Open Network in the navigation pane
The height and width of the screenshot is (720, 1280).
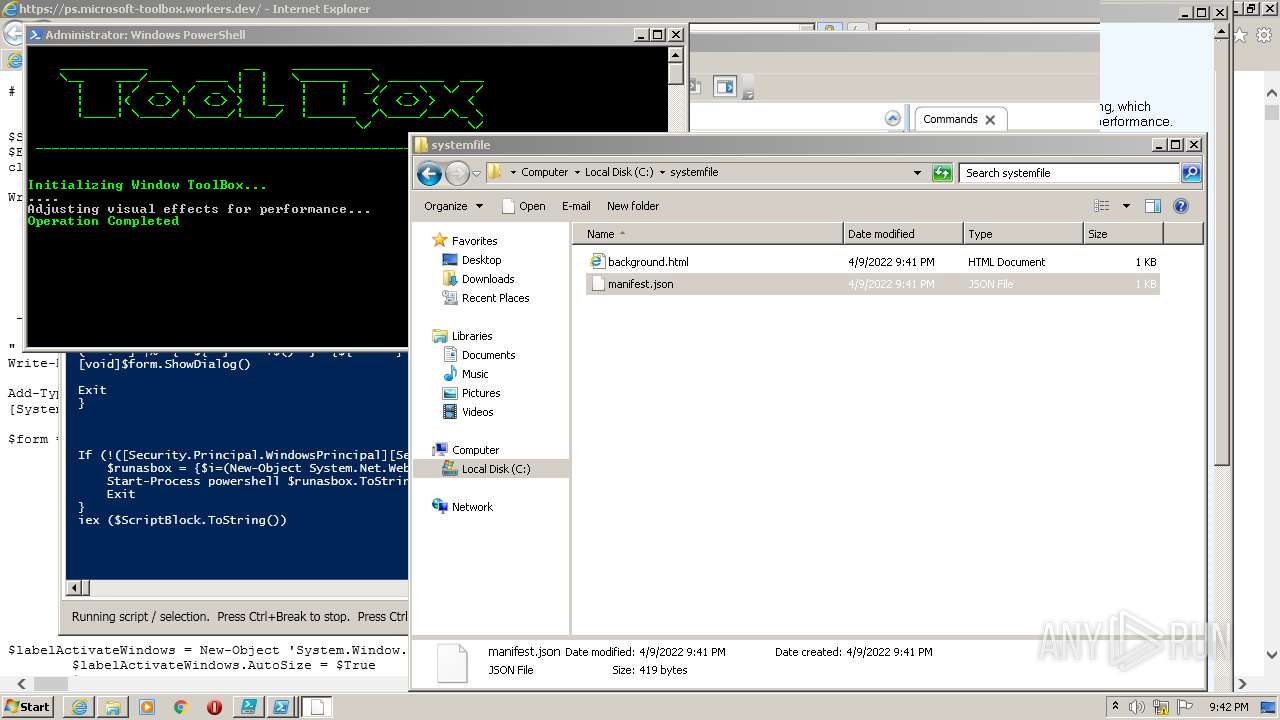coord(472,507)
